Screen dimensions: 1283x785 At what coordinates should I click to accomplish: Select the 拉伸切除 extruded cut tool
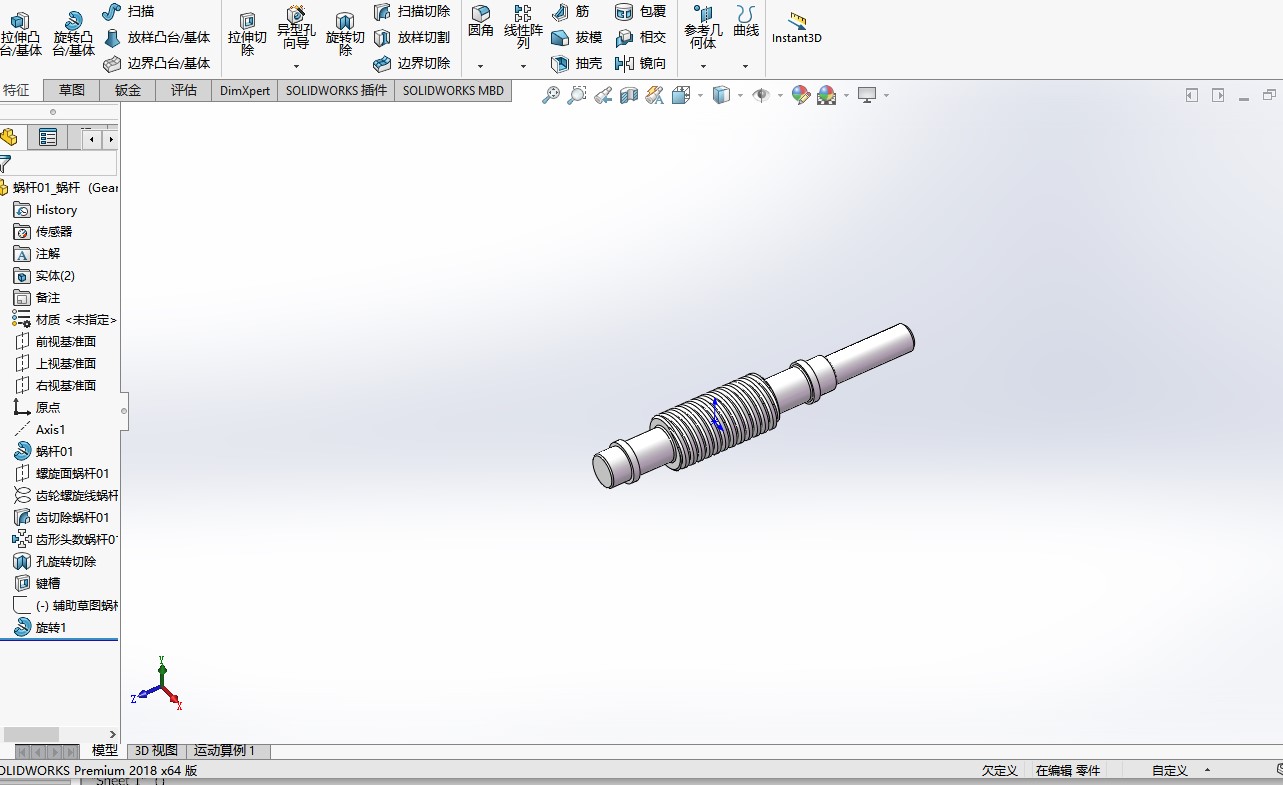pyautogui.click(x=247, y=35)
